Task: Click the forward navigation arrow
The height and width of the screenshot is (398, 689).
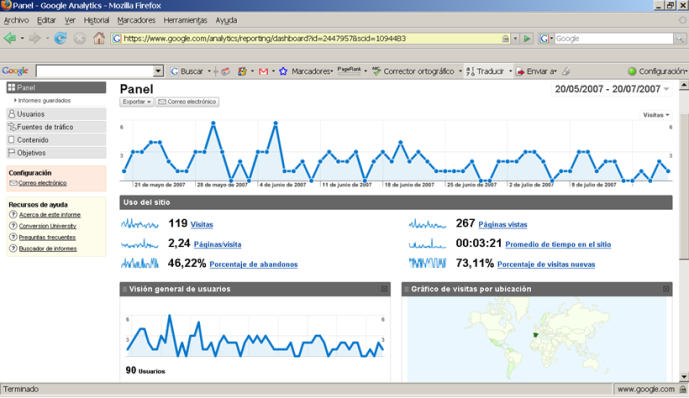Action: 34,38
